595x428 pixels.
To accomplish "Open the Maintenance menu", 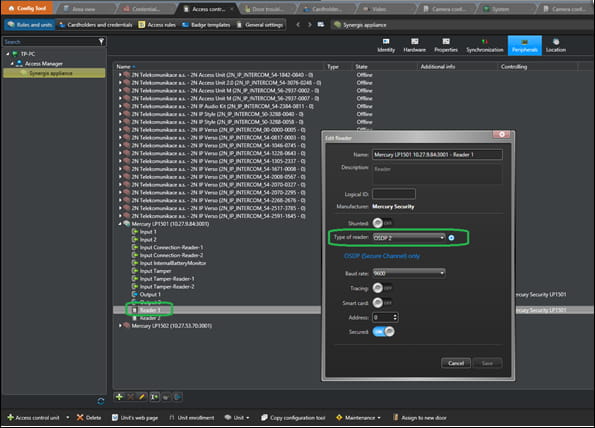I will click(358, 418).
